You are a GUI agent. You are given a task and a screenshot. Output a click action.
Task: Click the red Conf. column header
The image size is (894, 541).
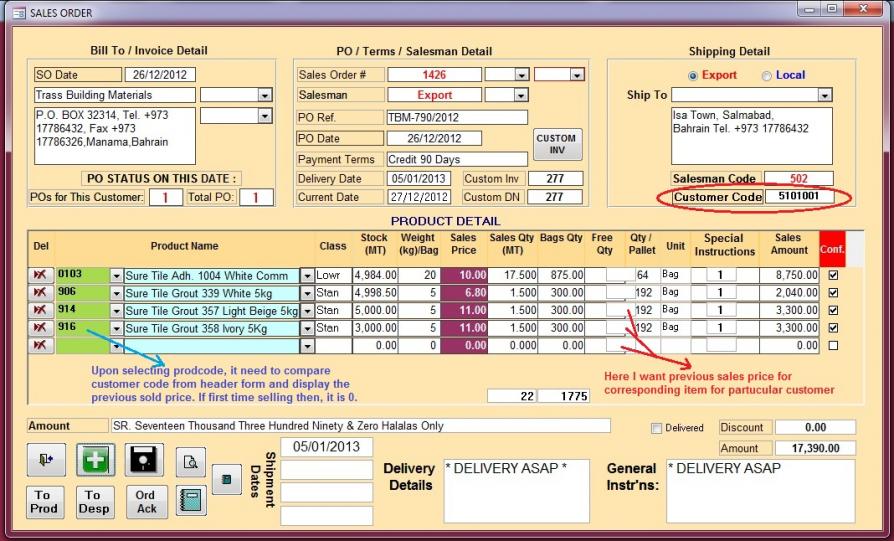pos(832,249)
